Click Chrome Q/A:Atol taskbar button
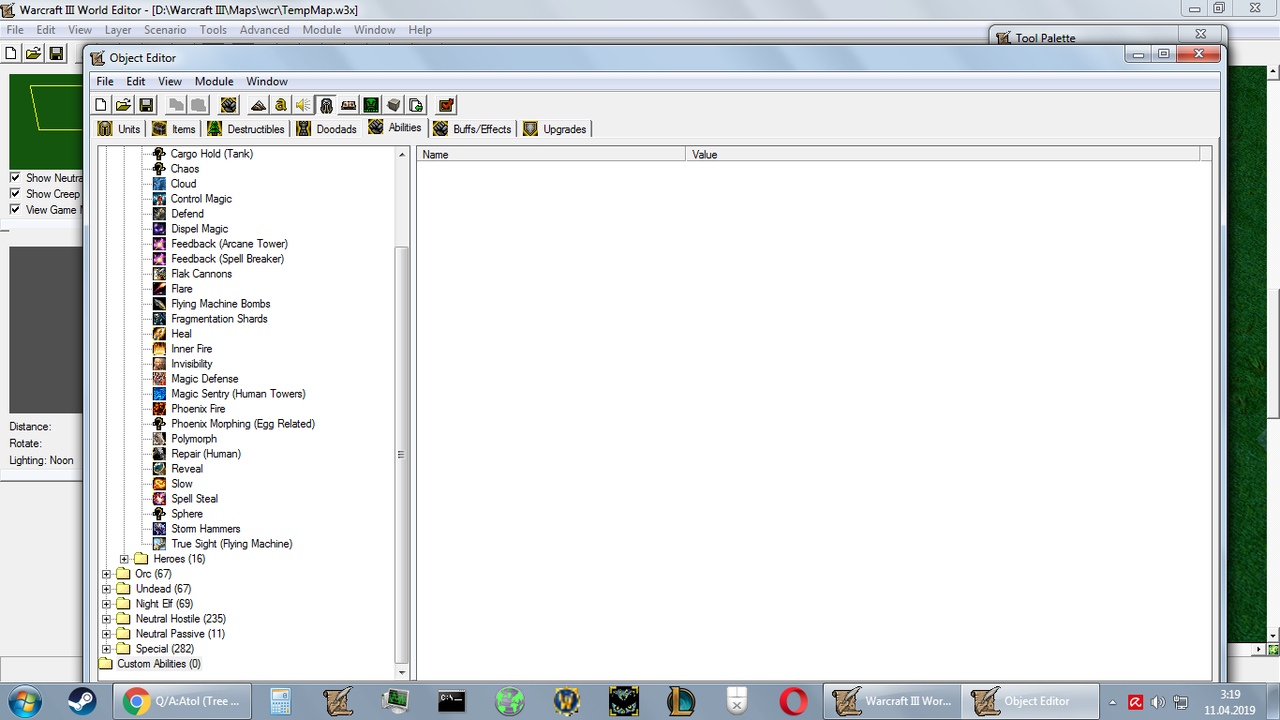Viewport: 1280px width, 720px height. point(180,701)
